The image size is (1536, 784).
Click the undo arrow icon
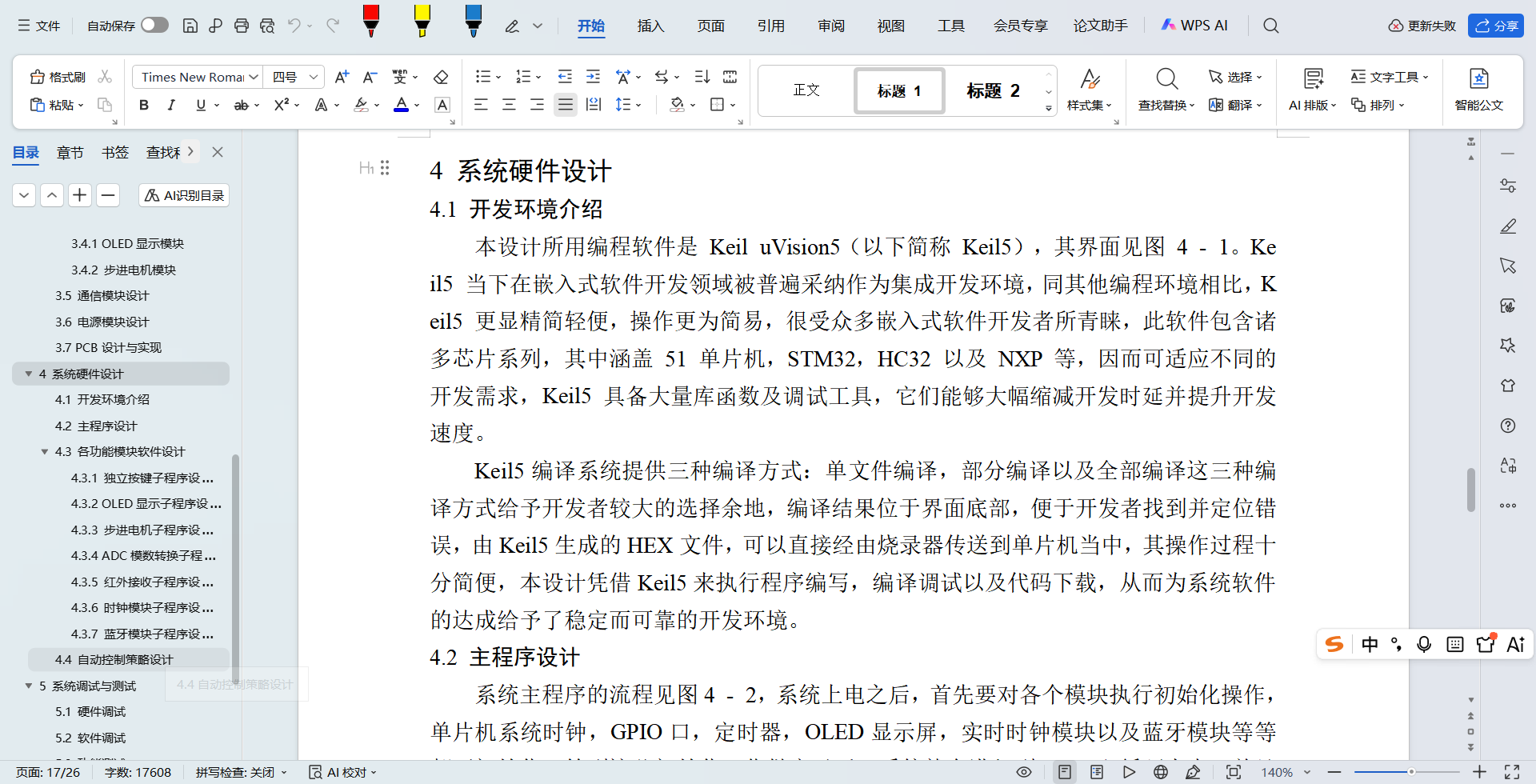click(294, 26)
